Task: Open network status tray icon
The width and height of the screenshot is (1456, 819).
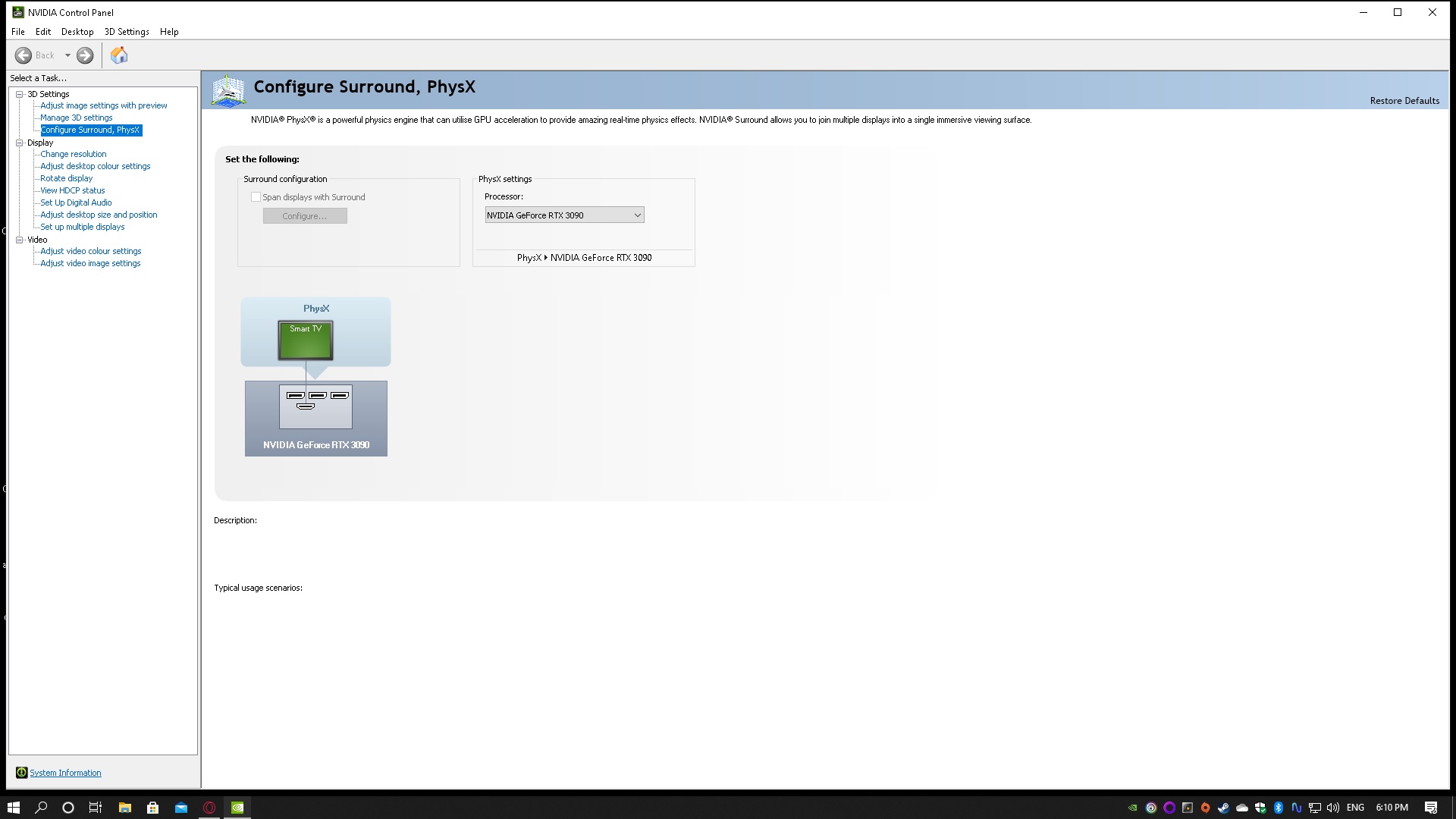Action: [x=1315, y=808]
